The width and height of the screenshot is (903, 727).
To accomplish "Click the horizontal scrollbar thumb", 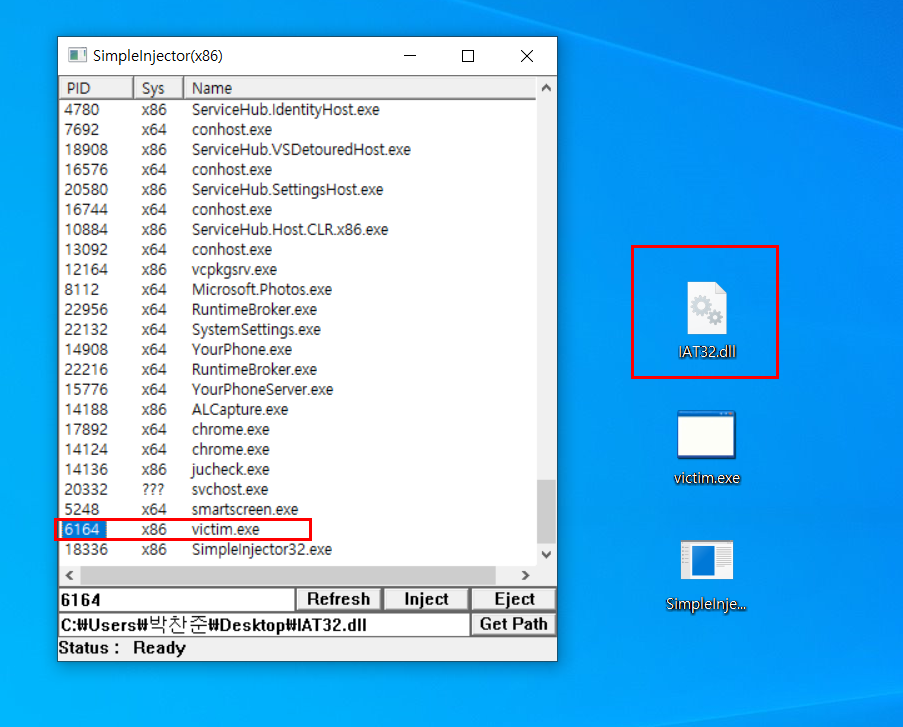I will (x=288, y=575).
